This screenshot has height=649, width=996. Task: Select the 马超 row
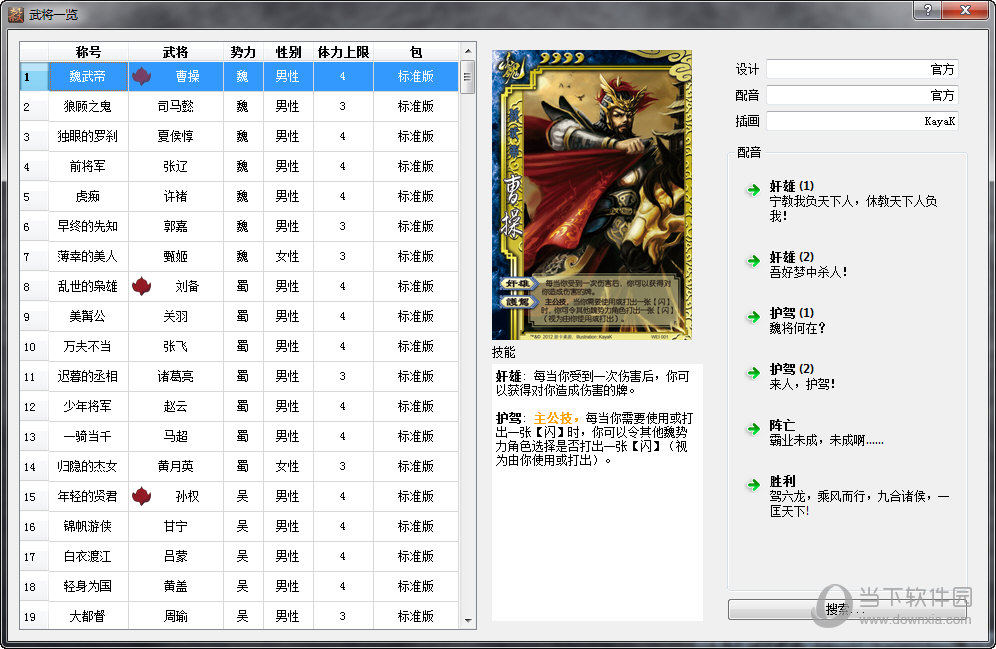(239, 436)
